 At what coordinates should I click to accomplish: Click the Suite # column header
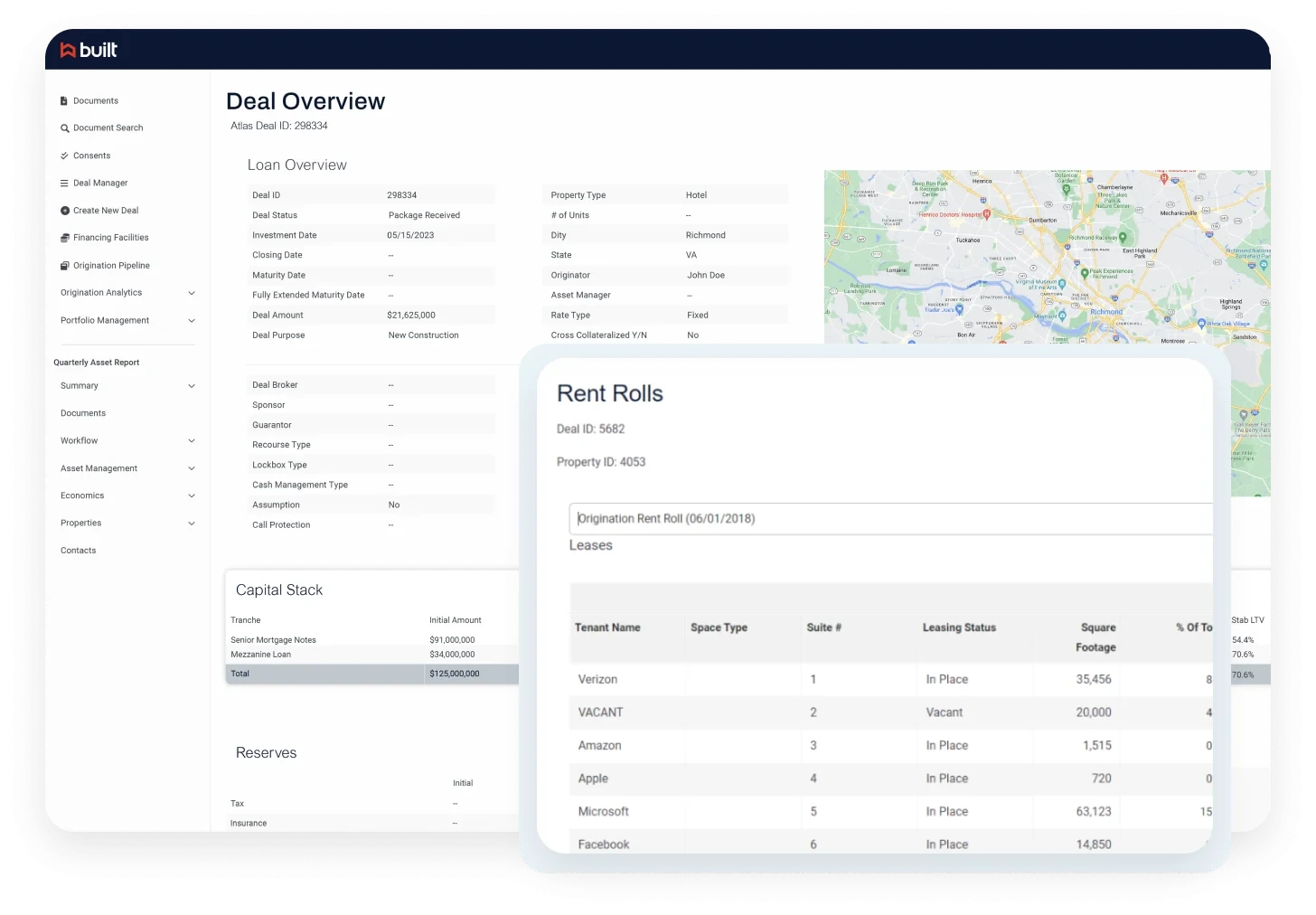[824, 627]
